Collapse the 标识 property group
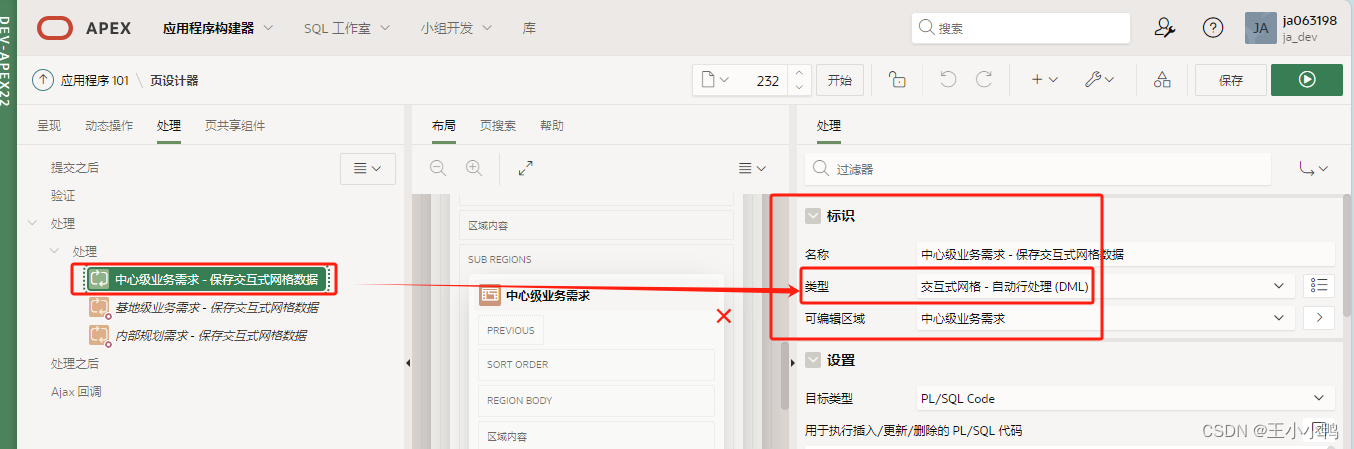The image size is (1354, 449). pyautogui.click(x=813, y=216)
